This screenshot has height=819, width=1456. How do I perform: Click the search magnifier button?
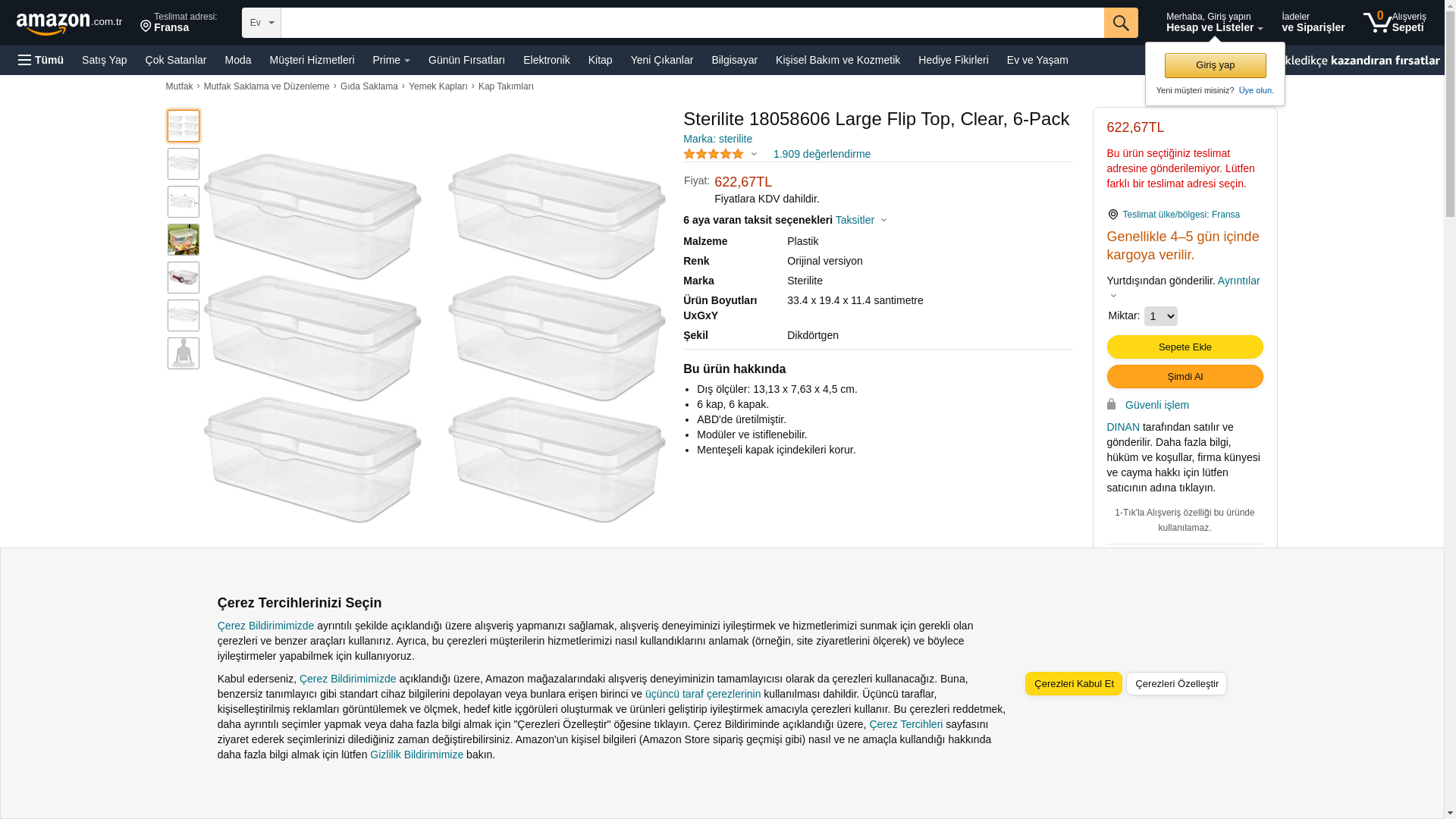(1121, 23)
